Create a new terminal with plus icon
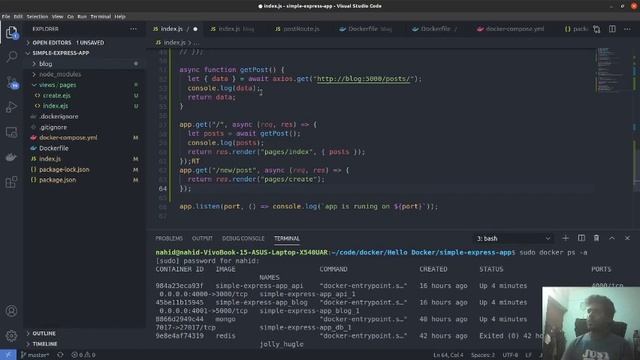This screenshot has width=640, height=360. tap(565, 238)
